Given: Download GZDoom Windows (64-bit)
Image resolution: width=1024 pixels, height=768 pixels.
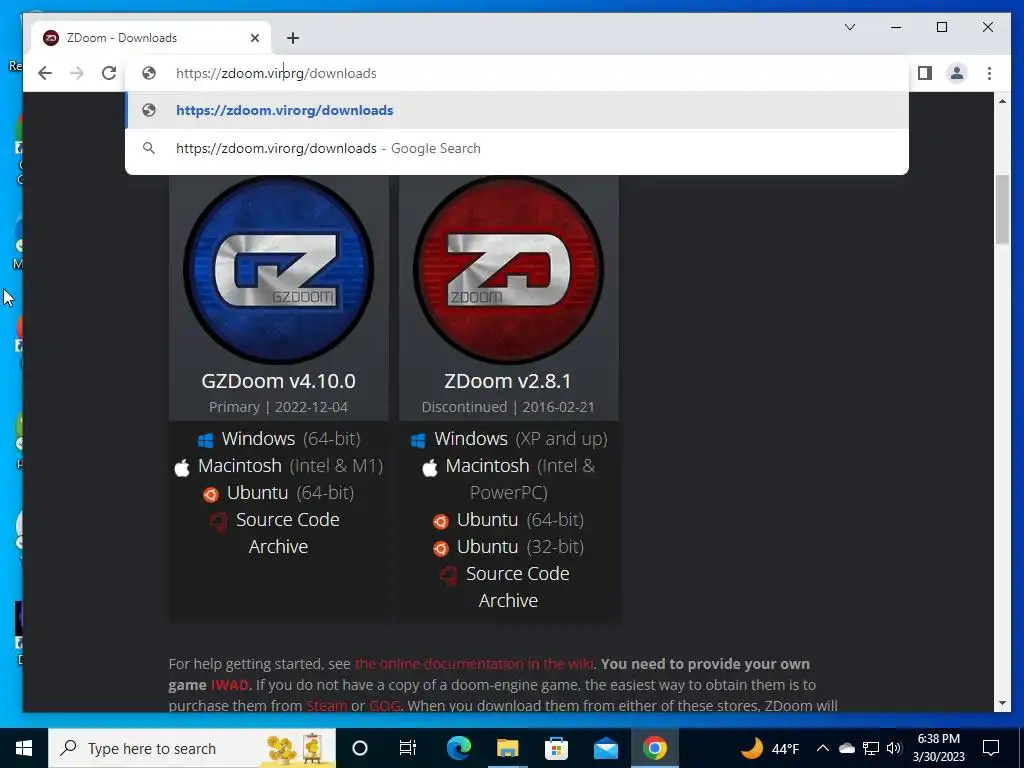Looking at the screenshot, I should point(291,439).
